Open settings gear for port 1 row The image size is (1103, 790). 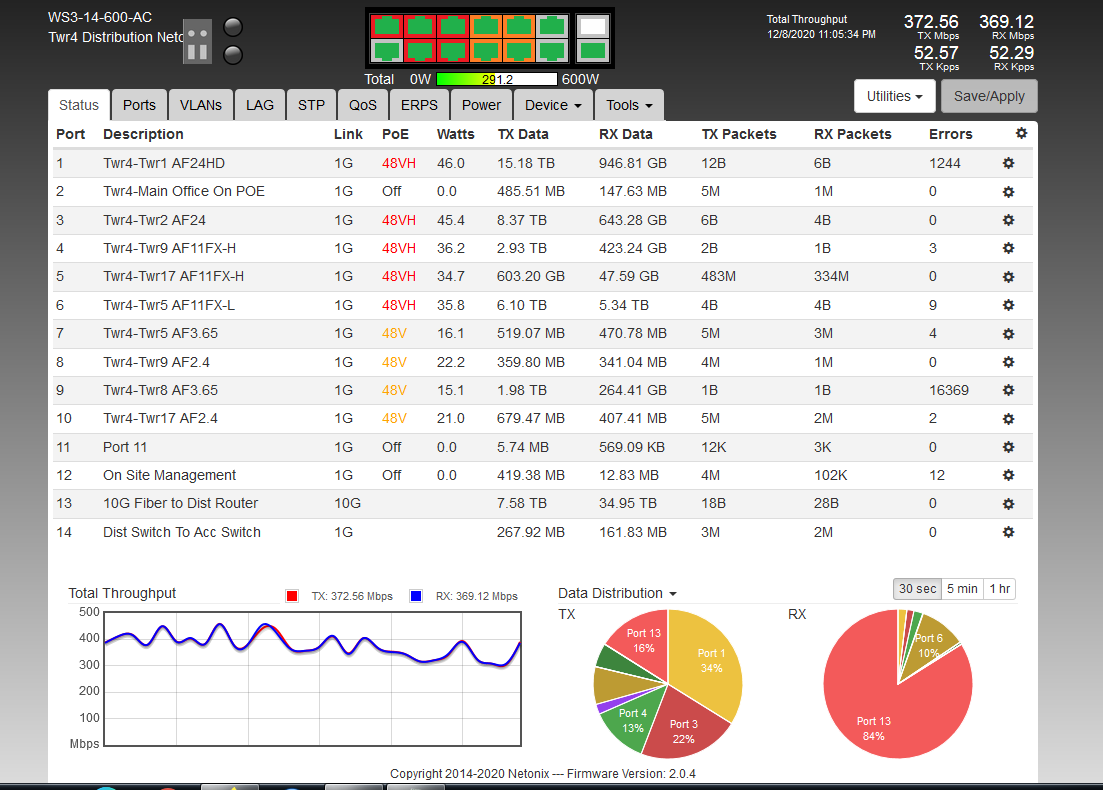tap(1008, 163)
